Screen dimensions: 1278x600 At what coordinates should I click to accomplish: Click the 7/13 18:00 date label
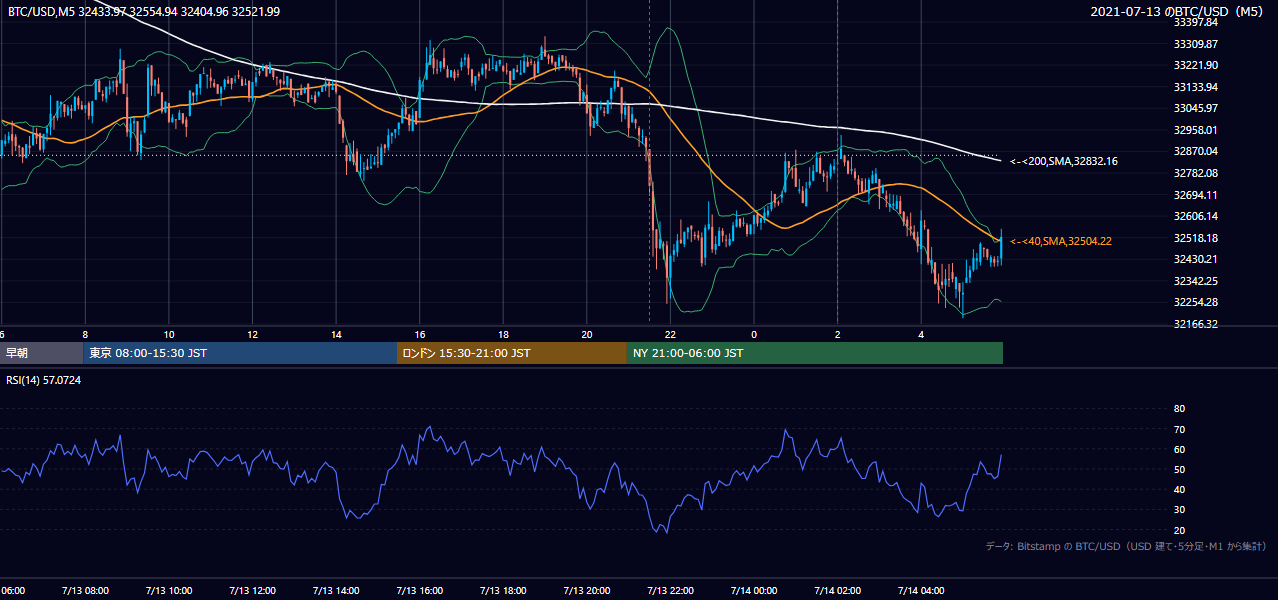(503, 590)
